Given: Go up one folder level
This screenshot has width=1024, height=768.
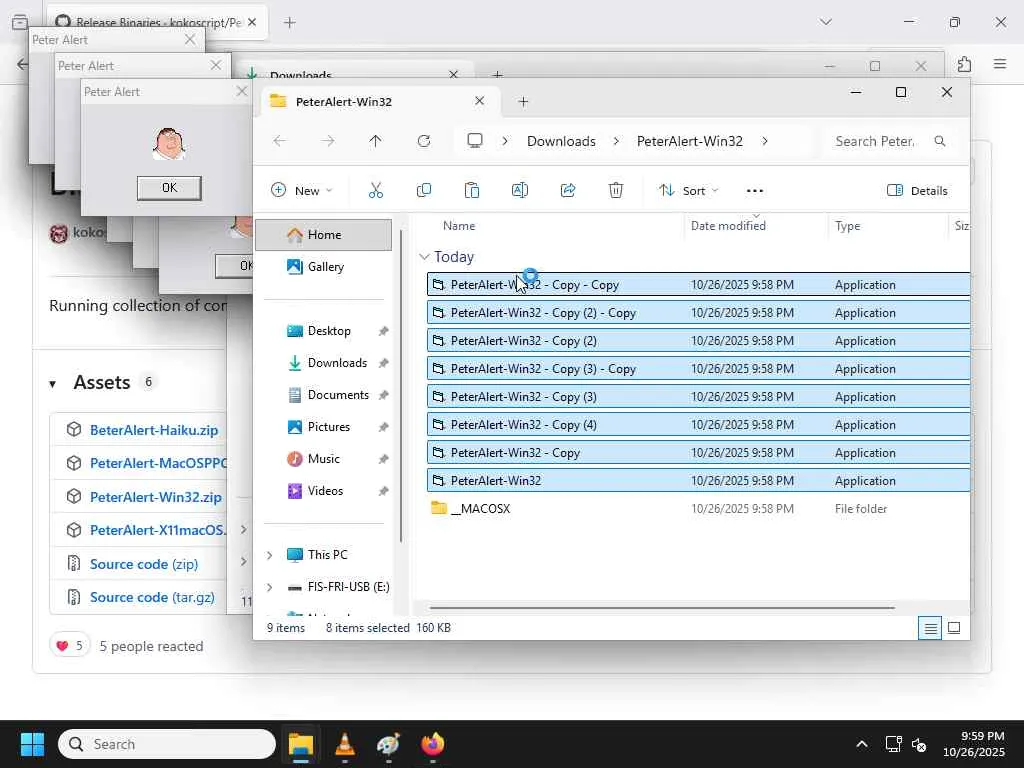Looking at the screenshot, I should 376,141.
